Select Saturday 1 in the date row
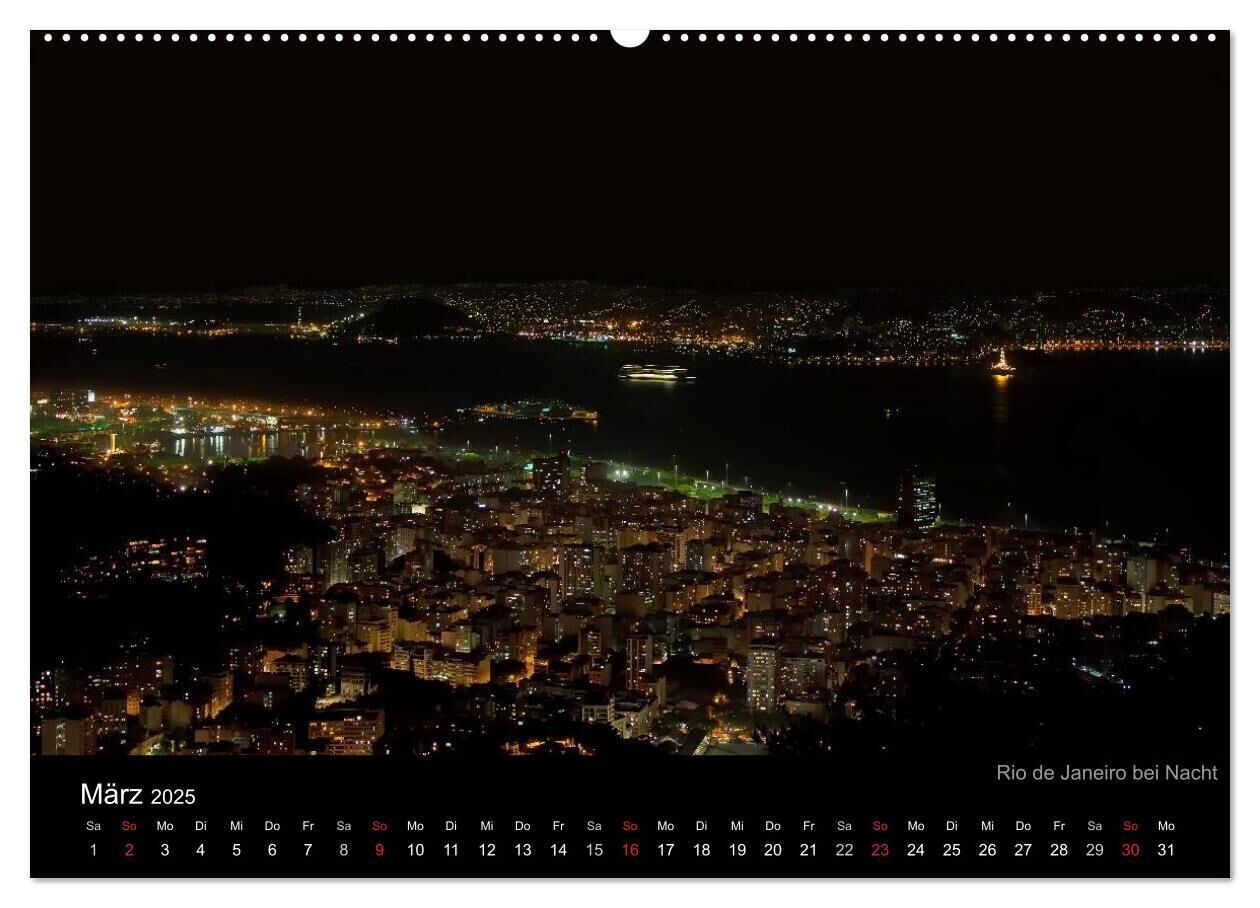 coord(93,850)
